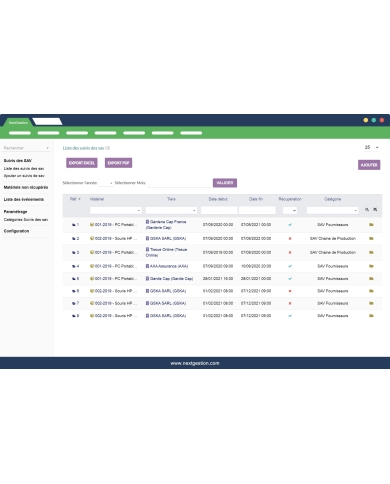Open the folder icon for row 7
The height and width of the screenshot is (484, 390).
click(x=371, y=303)
